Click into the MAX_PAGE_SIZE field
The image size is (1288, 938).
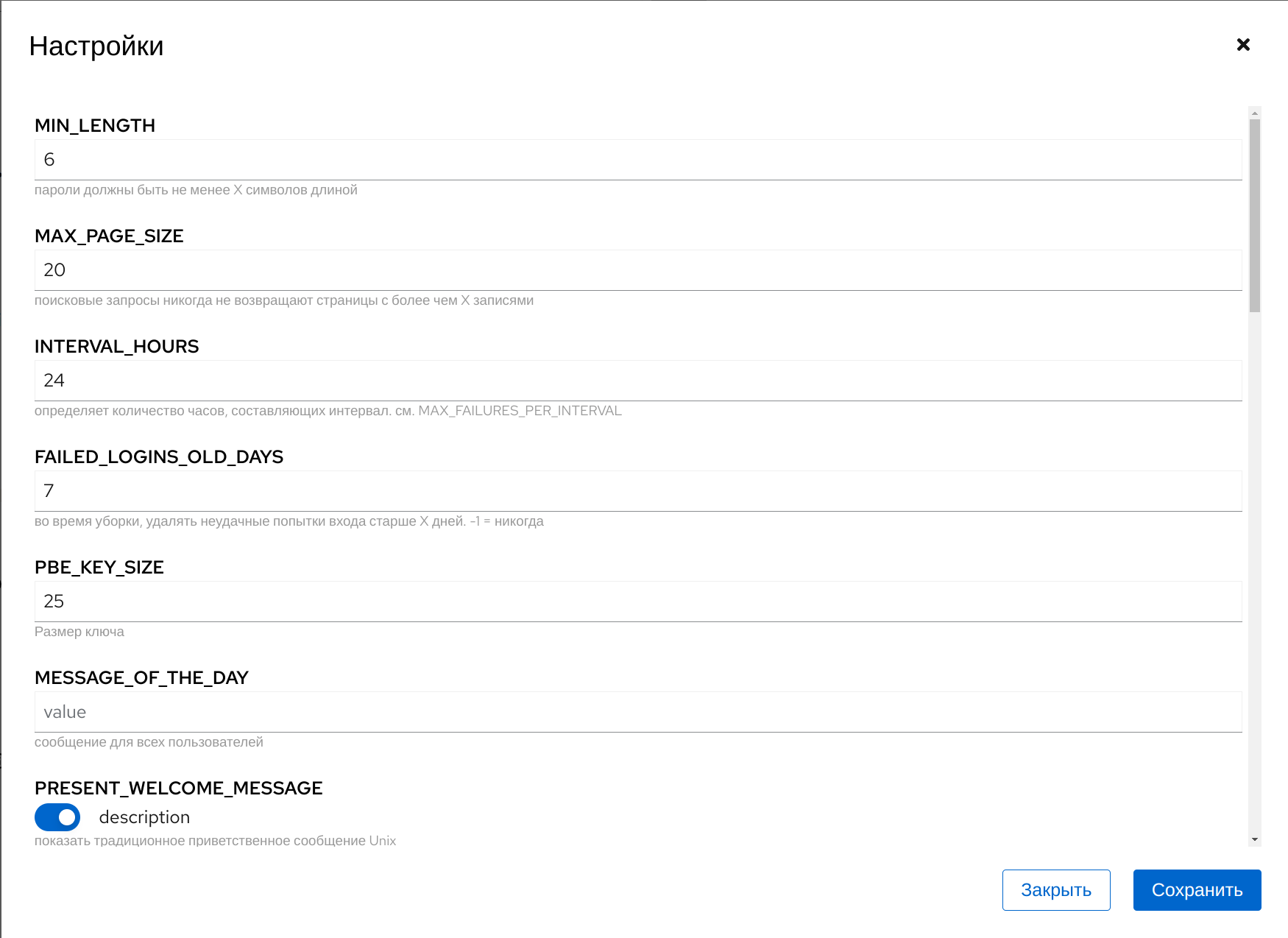point(638,270)
